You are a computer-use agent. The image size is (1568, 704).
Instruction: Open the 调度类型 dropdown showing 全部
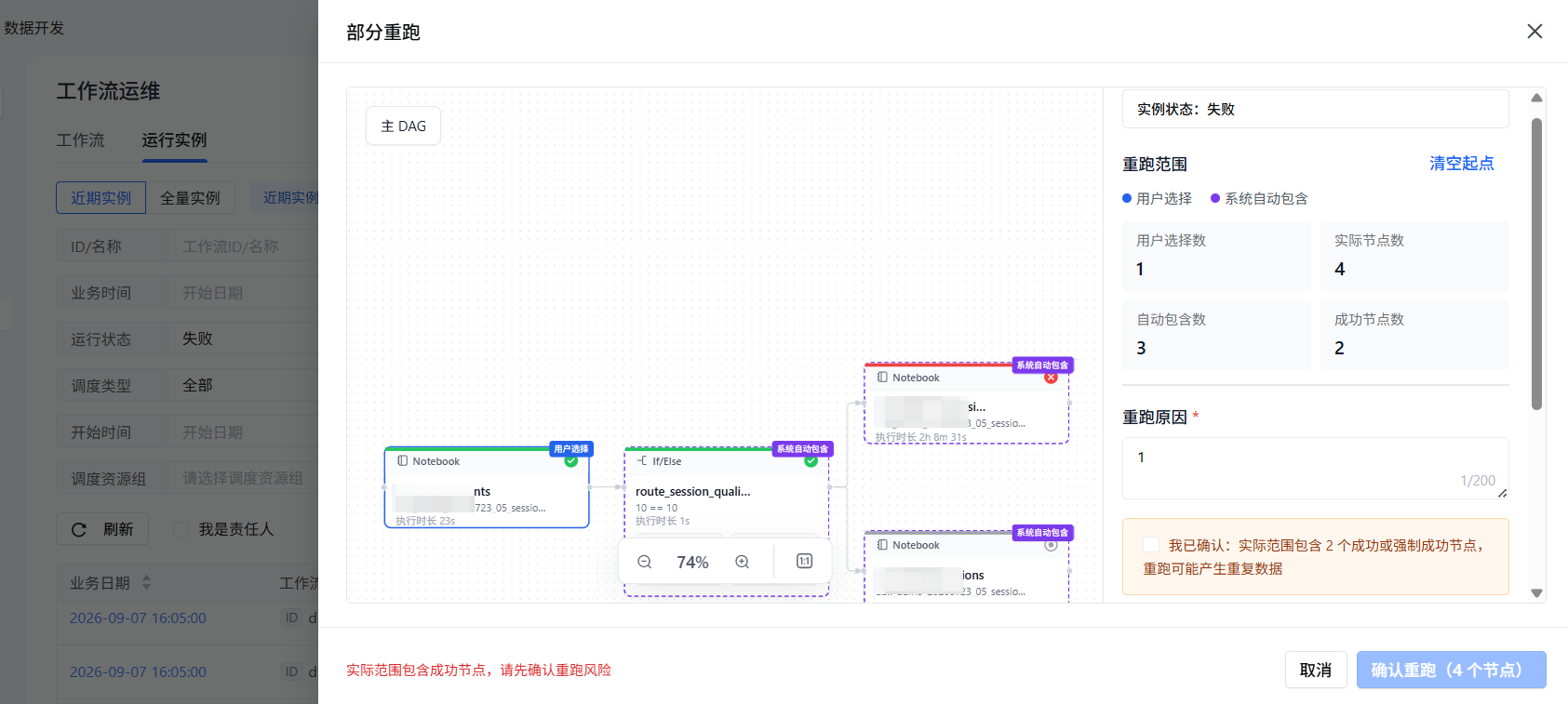pyautogui.click(x=242, y=385)
